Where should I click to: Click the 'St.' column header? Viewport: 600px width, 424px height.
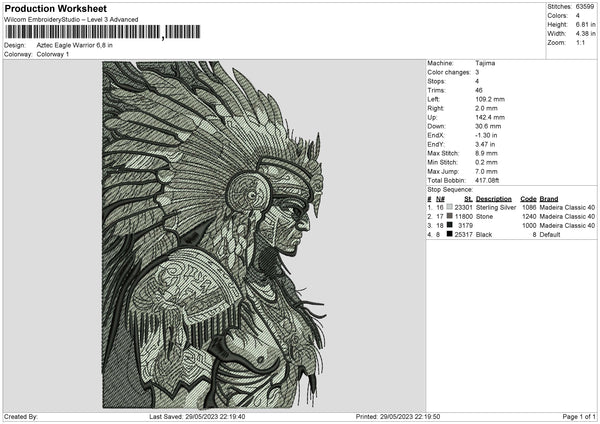(x=468, y=199)
